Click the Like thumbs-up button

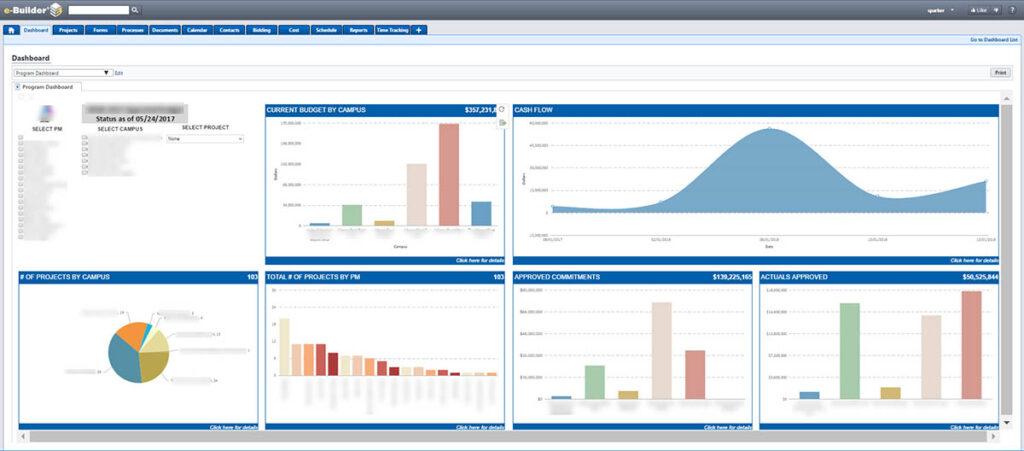click(x=980, y=10)
